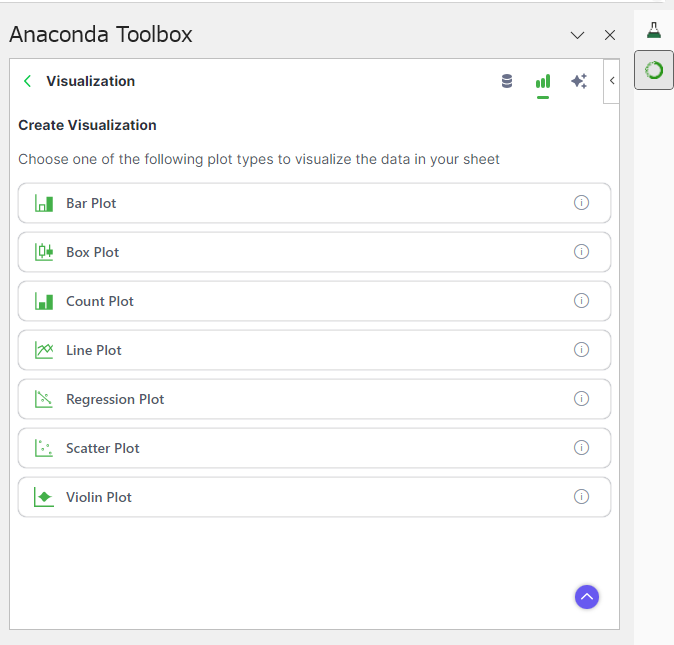Click the Anaconda ring icon in the sidebar
Viewport: 674px width, 645px height.
[654, 70]
